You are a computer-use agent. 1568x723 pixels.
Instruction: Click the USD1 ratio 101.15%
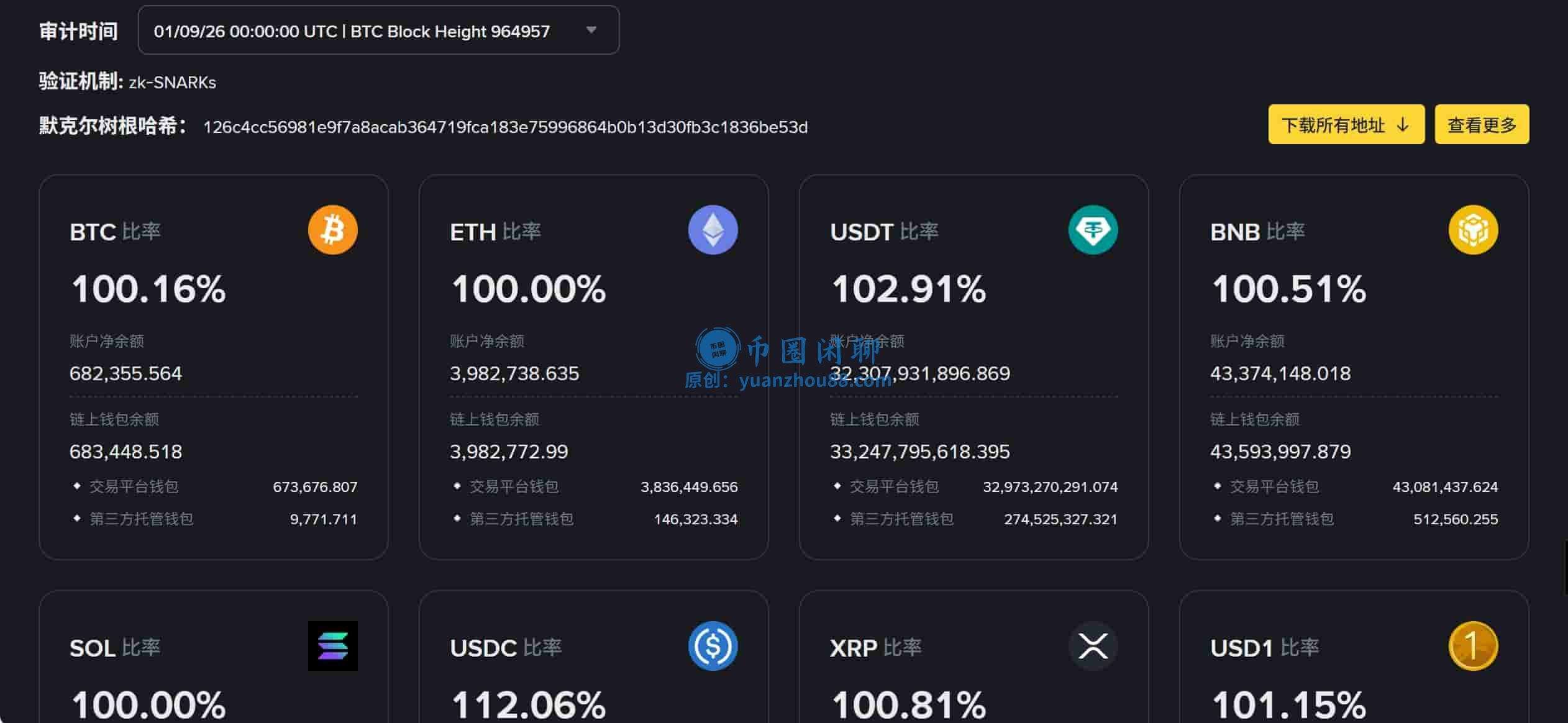click(x=1289, y=706)
